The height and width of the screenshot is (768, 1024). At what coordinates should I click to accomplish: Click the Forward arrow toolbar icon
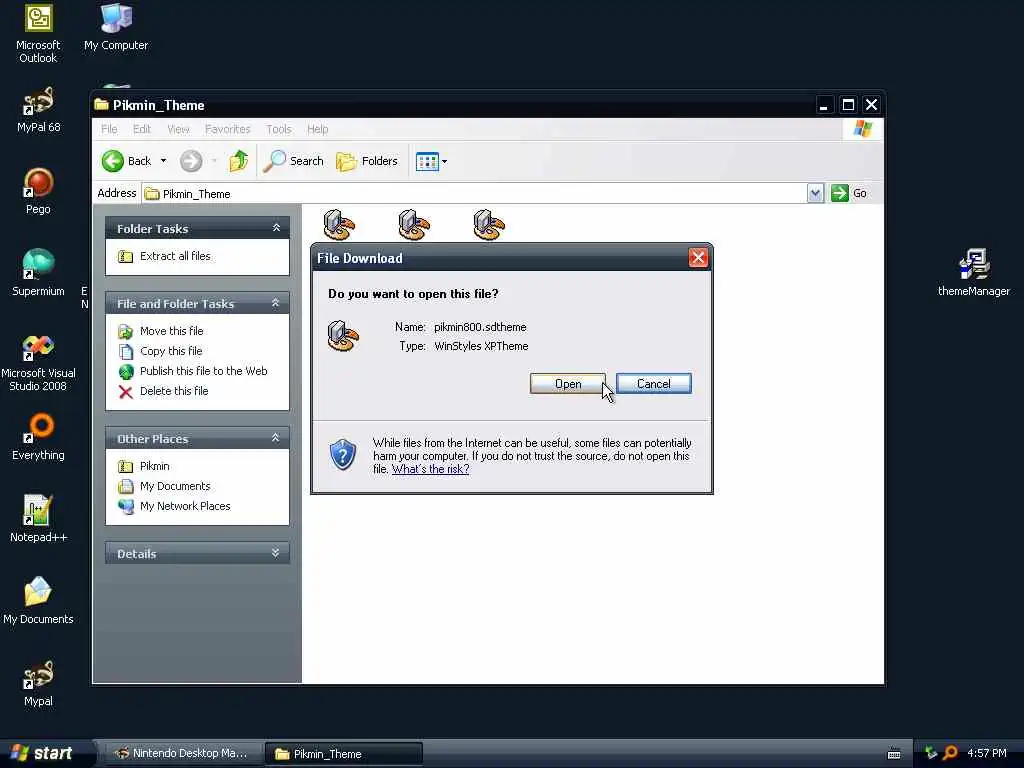click(x=191, y=161)
